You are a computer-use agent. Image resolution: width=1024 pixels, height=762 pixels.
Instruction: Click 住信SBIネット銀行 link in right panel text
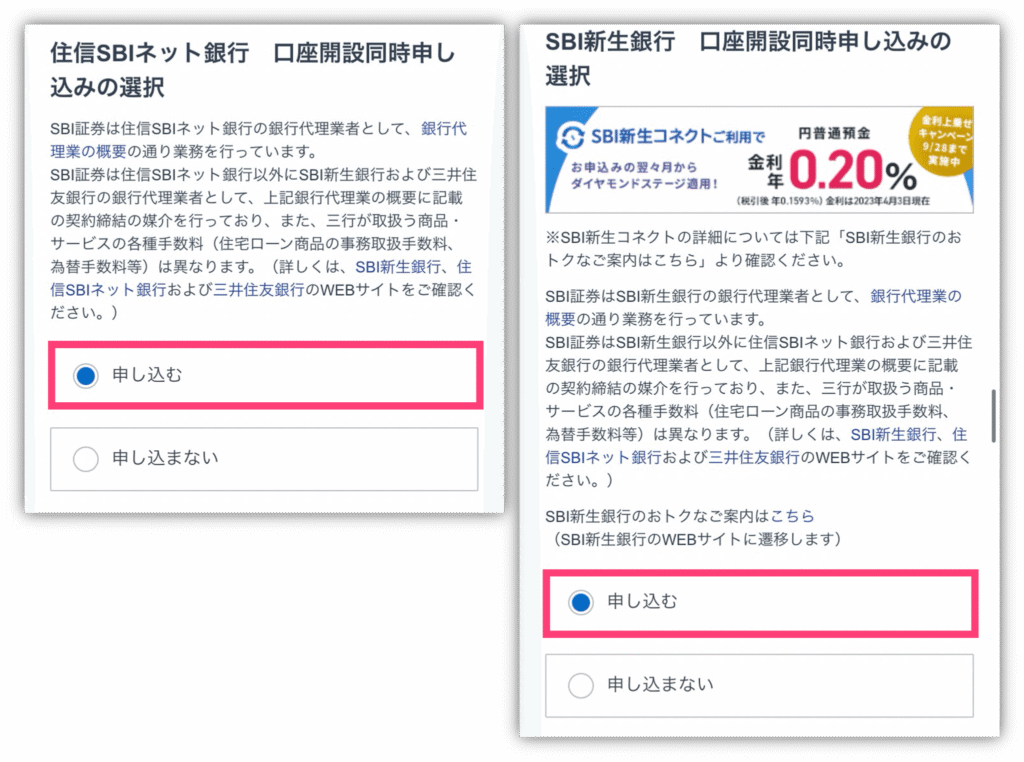point(756,446)
